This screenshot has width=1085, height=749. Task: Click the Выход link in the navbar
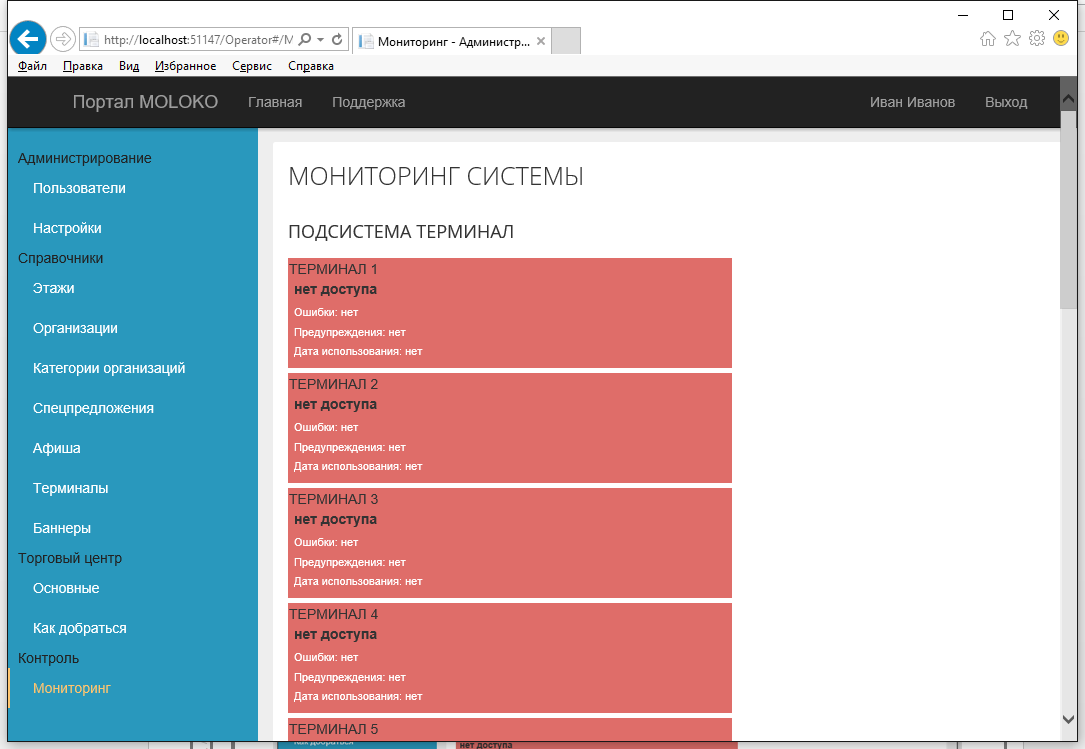coord(1005,102)
